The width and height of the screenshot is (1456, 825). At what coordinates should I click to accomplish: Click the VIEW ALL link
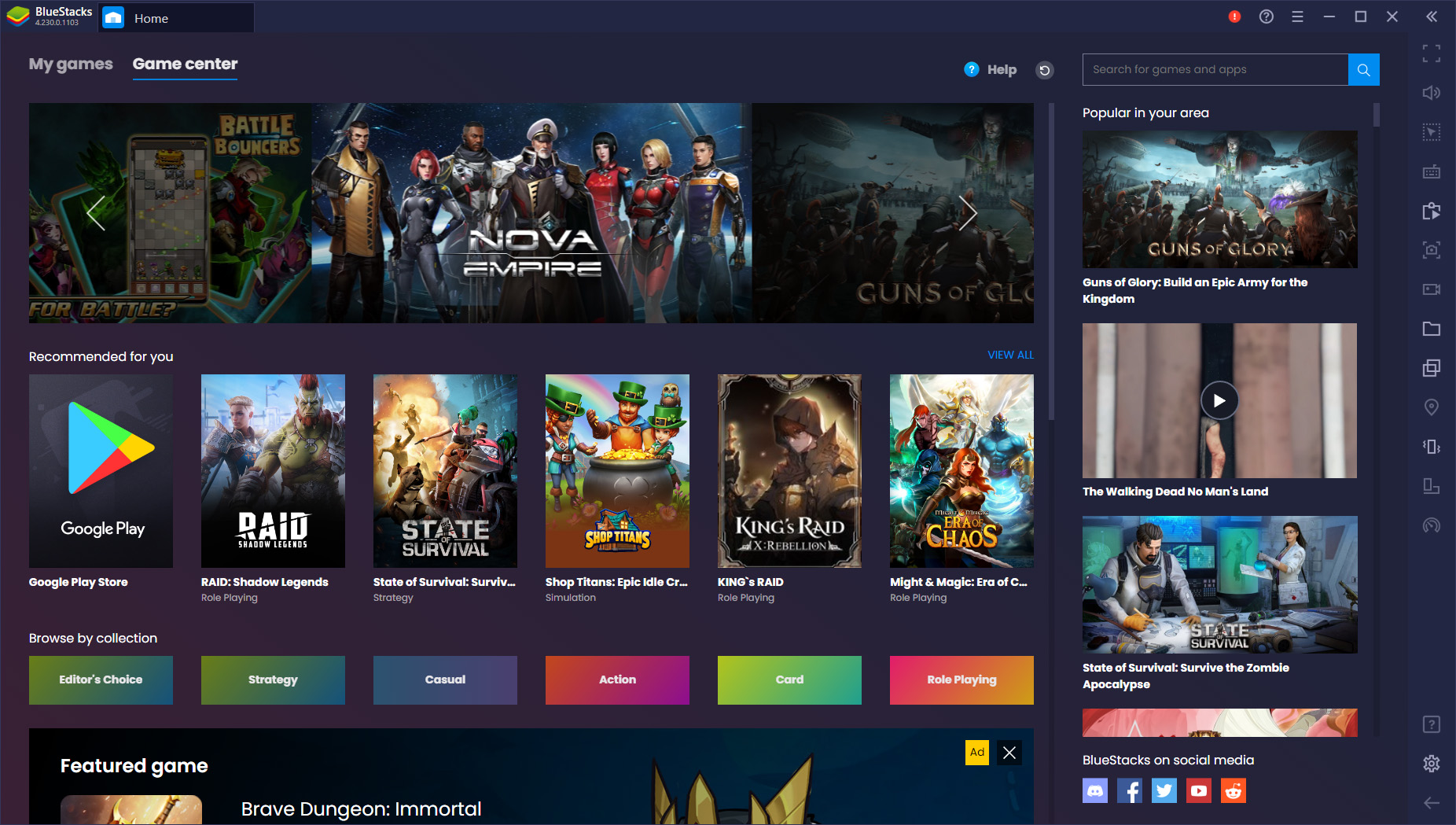(x=1010, y=355)
